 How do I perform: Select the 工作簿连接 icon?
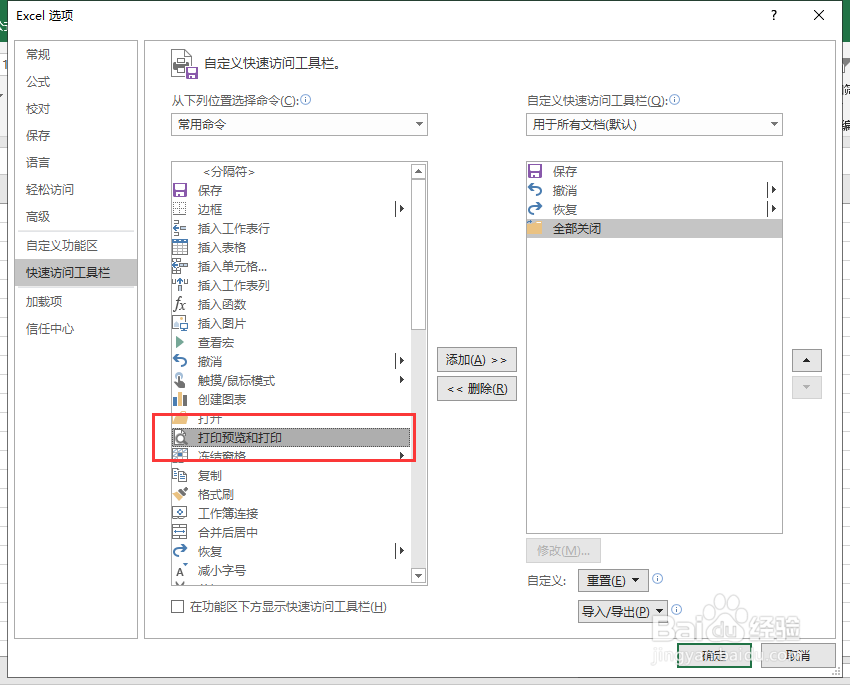click(x=179, y=513)
